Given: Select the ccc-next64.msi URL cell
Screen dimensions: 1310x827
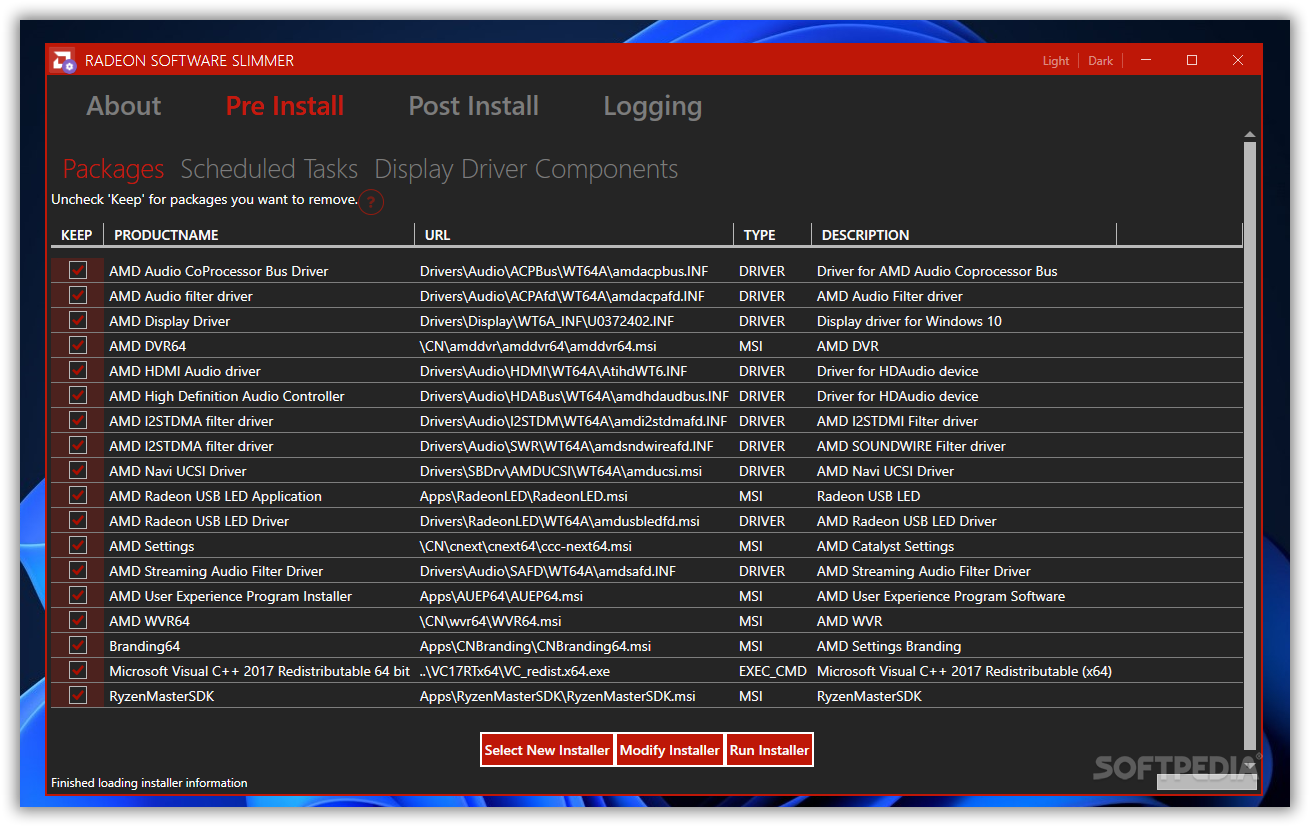Looking at the screenshot, I should point(526,546).
